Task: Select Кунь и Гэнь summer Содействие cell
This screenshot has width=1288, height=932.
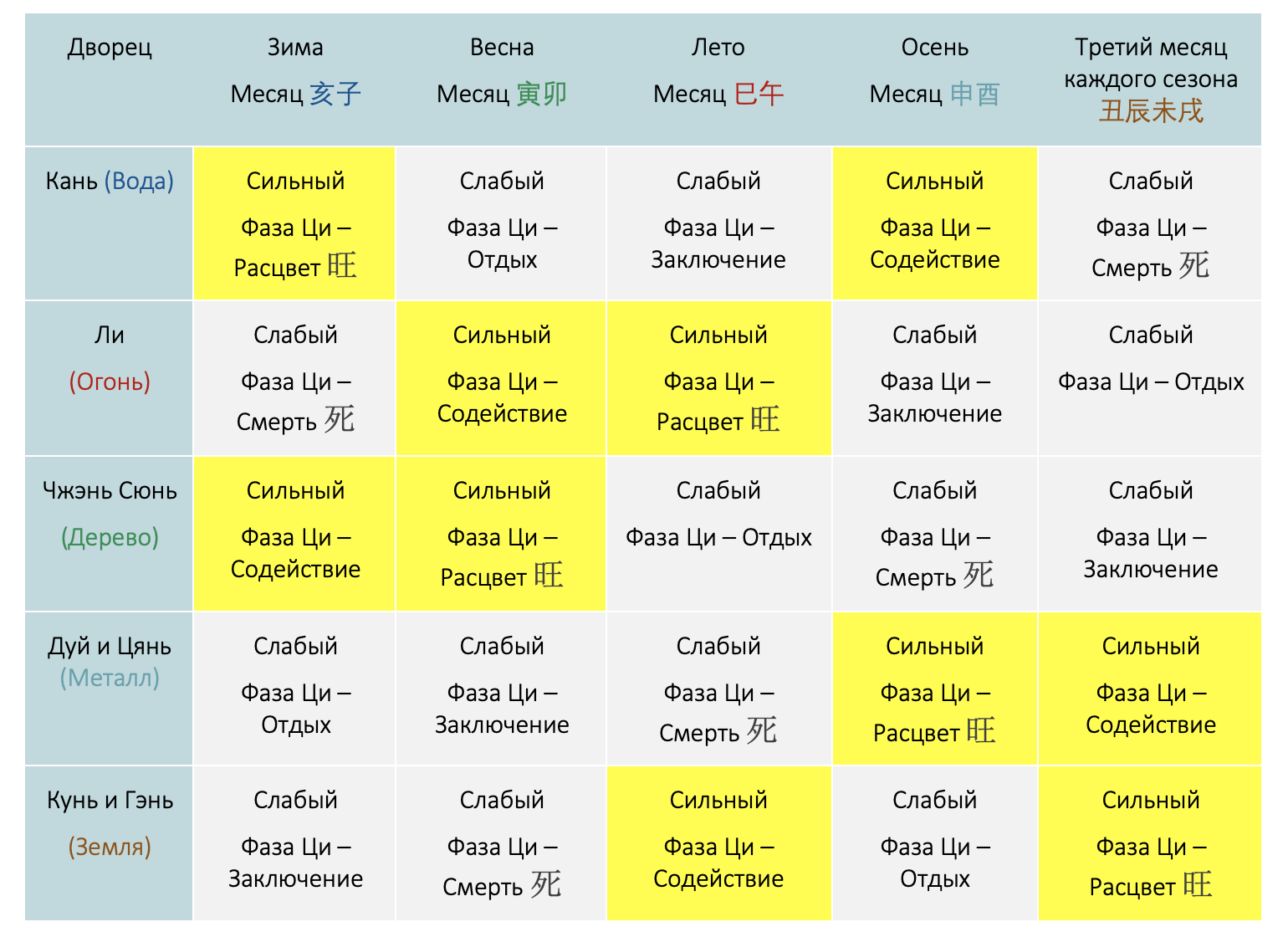Action: (x=718, y=843)
